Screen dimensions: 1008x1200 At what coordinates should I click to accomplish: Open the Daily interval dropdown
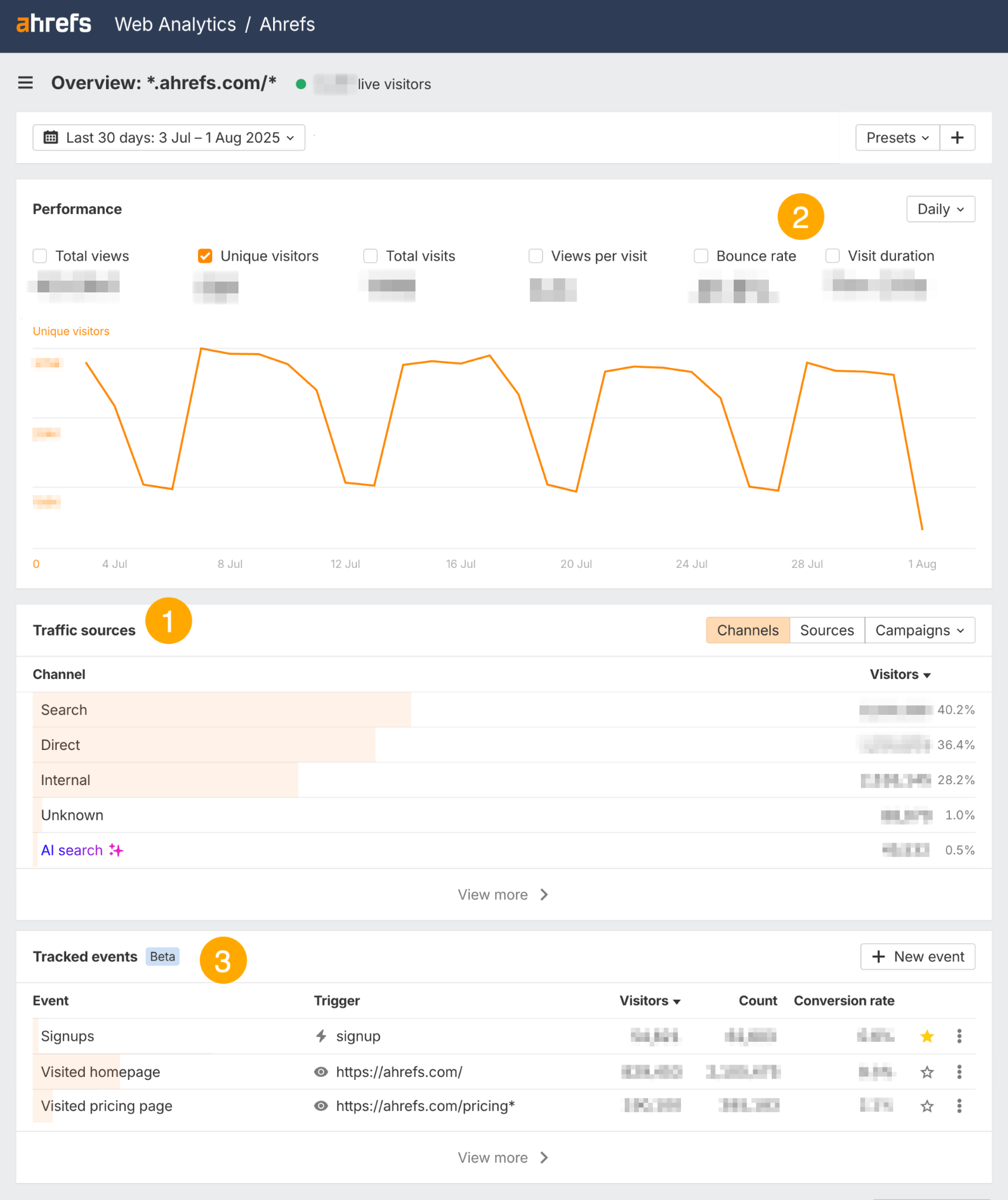tap(940, 209)
